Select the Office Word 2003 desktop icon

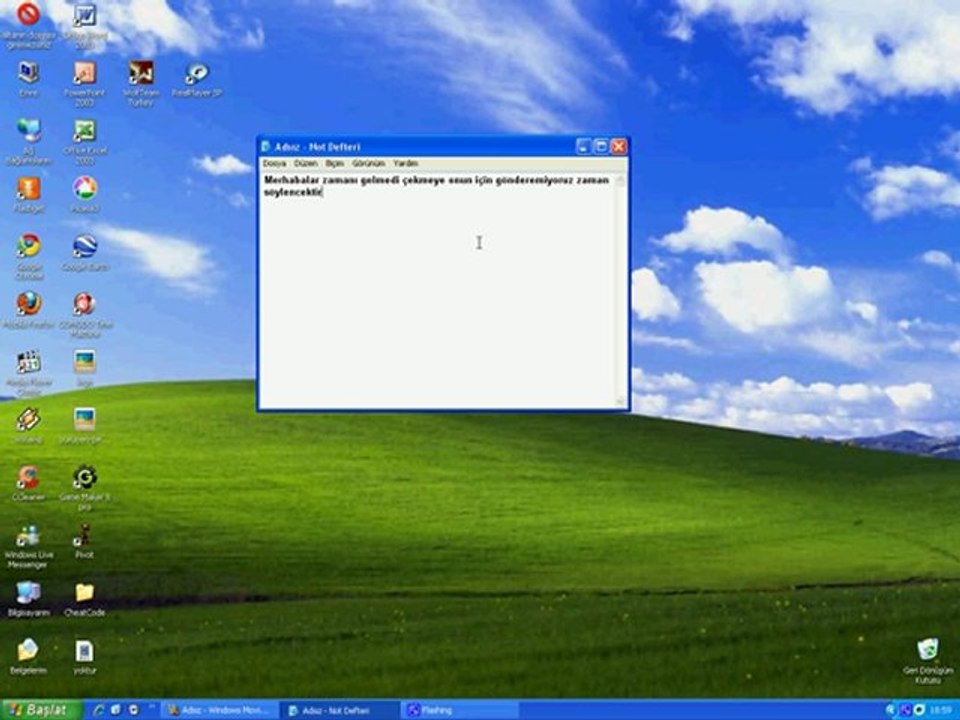84,26
